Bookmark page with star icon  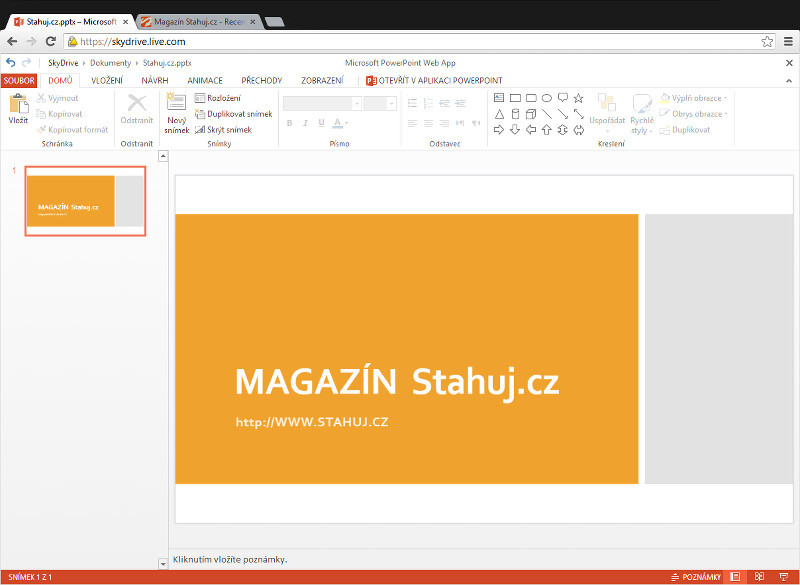pos(767,42)
